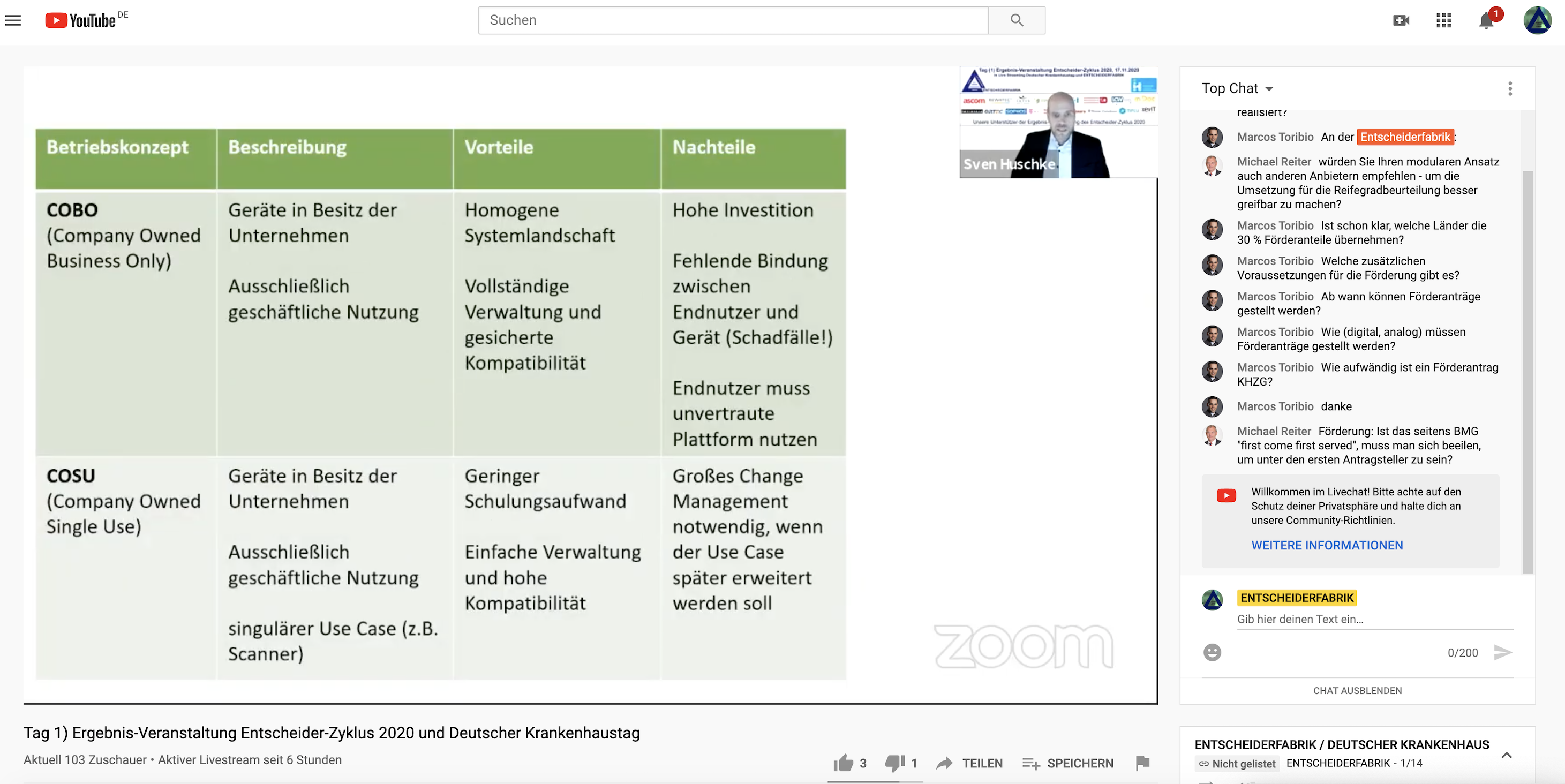The height and width of the screenshot is (784, 1565).
Task: Open the account avatar menu
Action: click(1537, 20)
